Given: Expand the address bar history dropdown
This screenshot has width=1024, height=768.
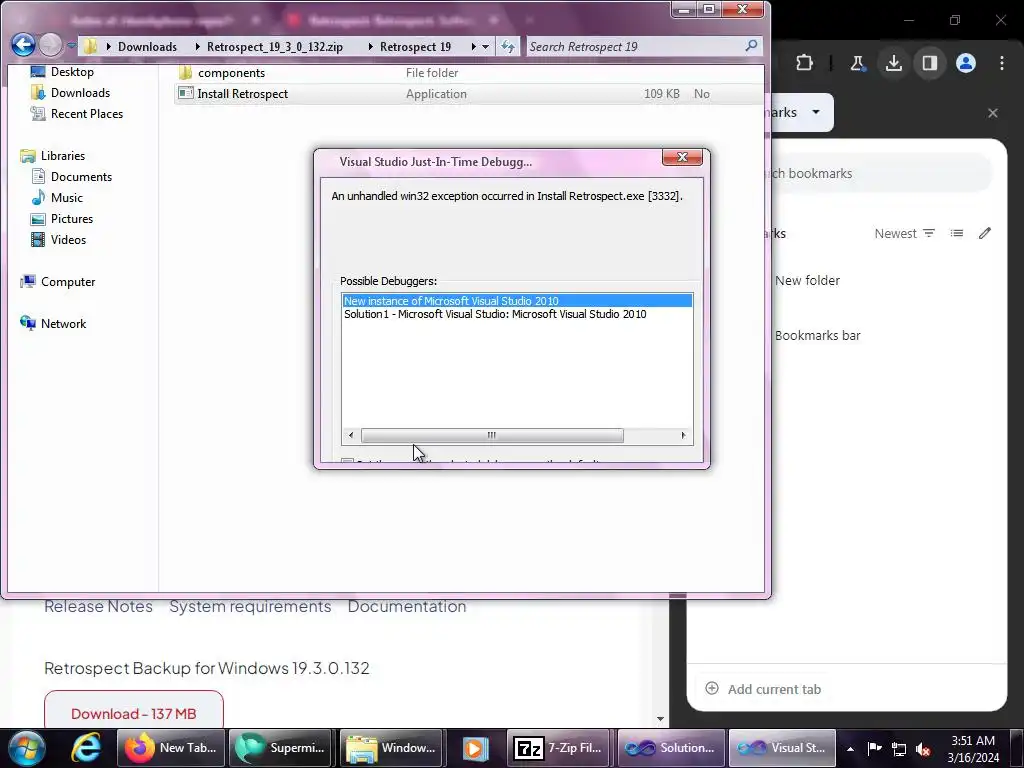Looking at the screenshot, I should click(485, 47).
